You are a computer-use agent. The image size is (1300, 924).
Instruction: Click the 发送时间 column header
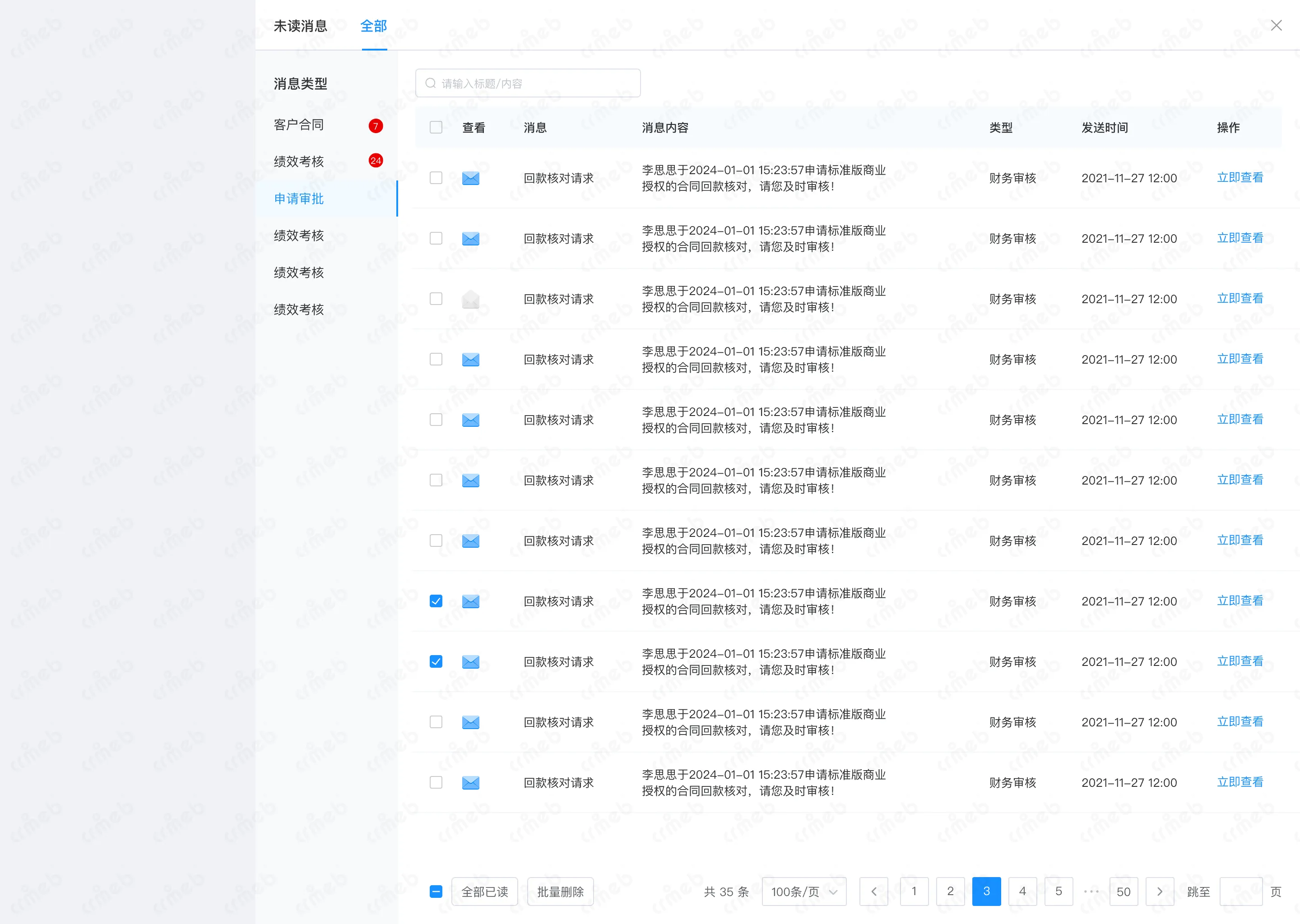click(1104, 127)
